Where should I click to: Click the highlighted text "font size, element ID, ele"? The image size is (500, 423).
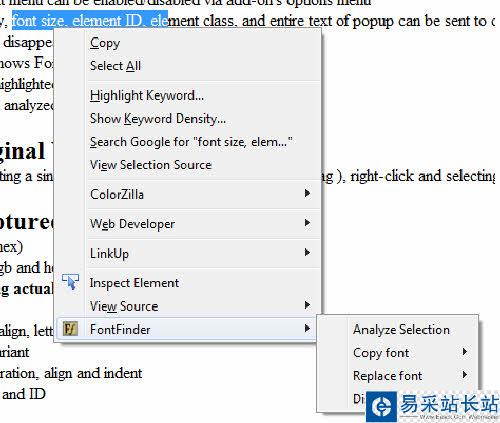[x=90, y=20]
